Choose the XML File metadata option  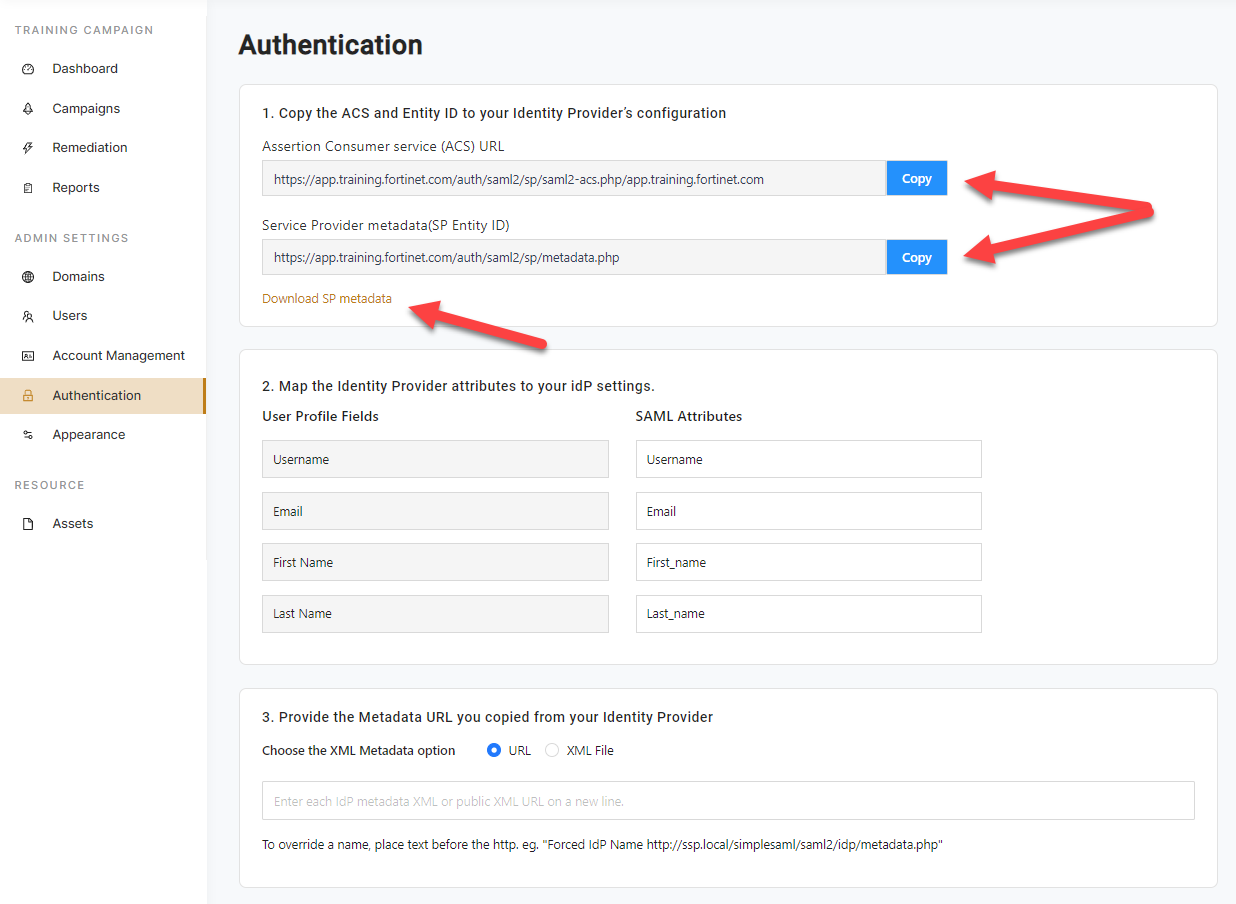[551, 750]
